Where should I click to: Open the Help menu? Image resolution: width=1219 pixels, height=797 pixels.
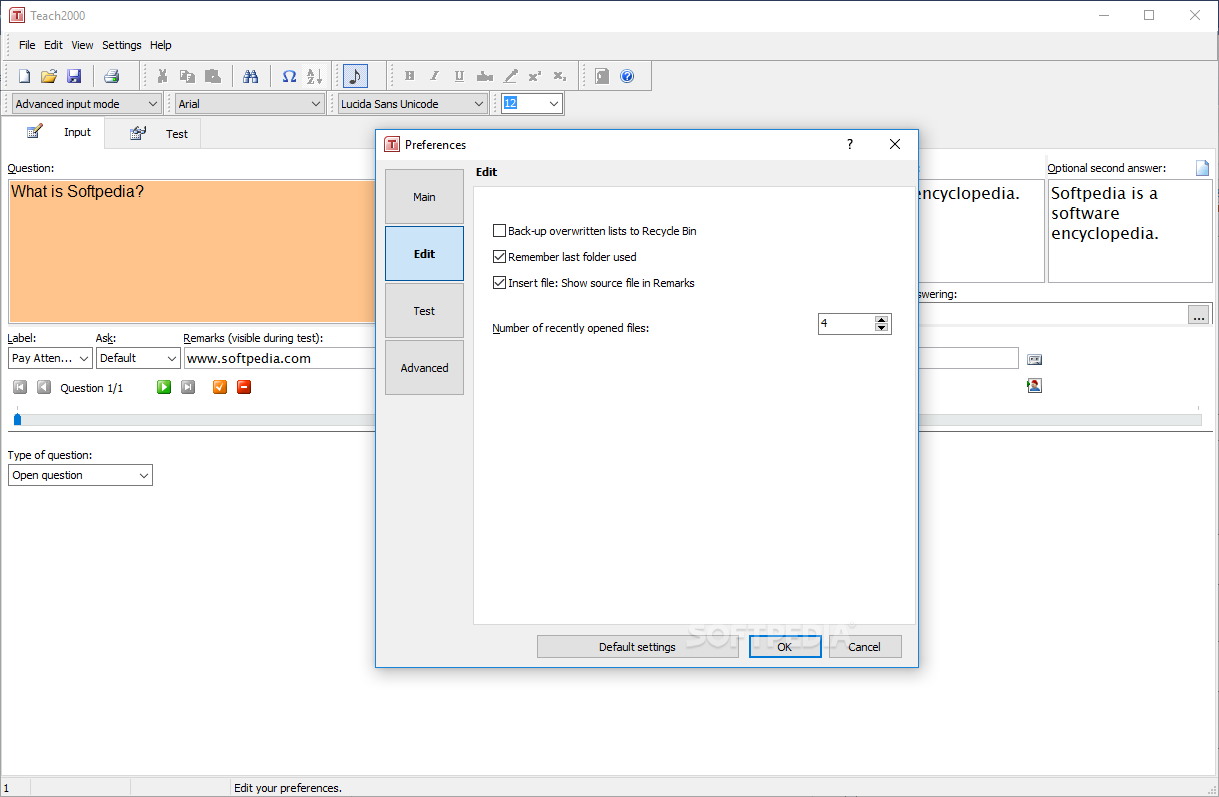click(161, 45)
